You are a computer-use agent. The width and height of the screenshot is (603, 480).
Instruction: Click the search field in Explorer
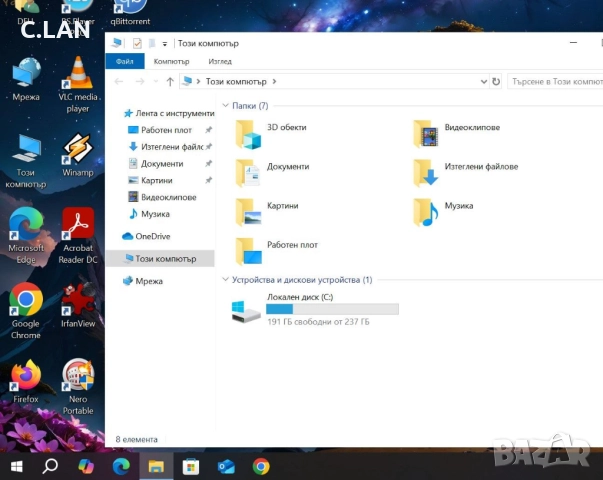(556, 82)
